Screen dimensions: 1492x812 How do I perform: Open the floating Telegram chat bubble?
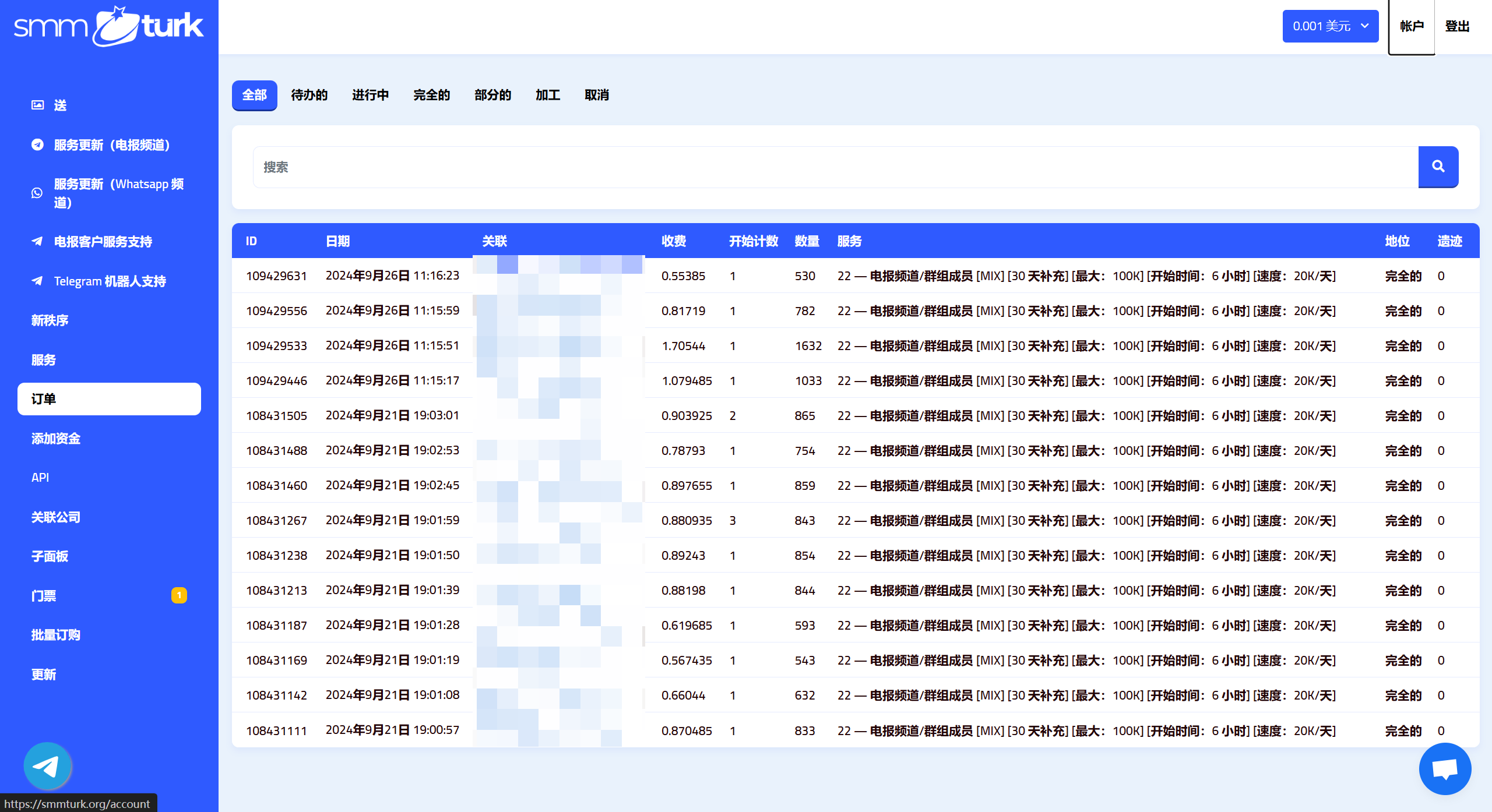(47, 766)
